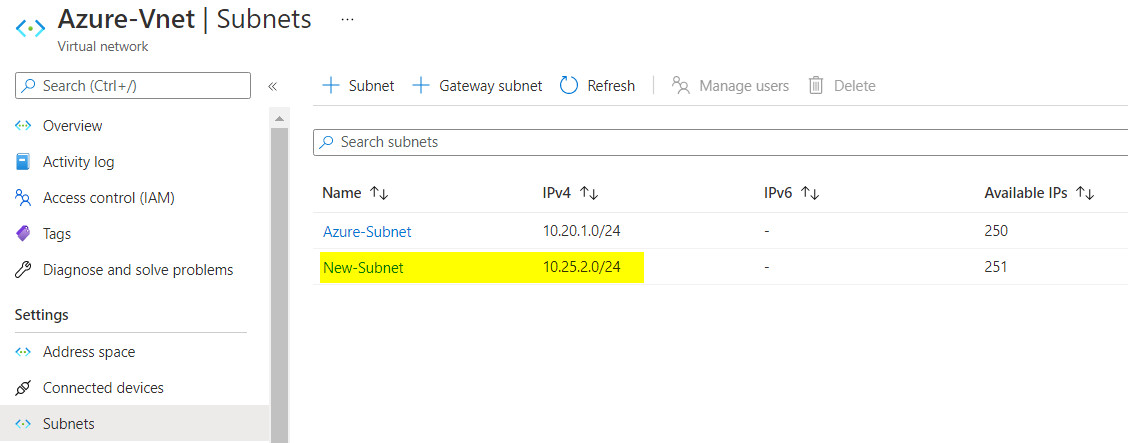
Task: Click the Search subnets box
Action: click(x=720, y=142)
